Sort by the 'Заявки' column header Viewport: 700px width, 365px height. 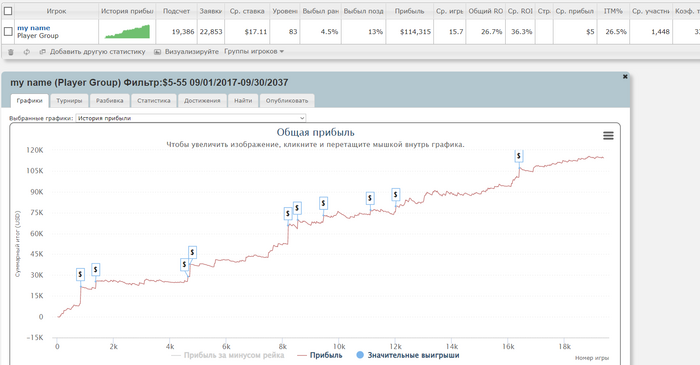[x=210, y=11]
